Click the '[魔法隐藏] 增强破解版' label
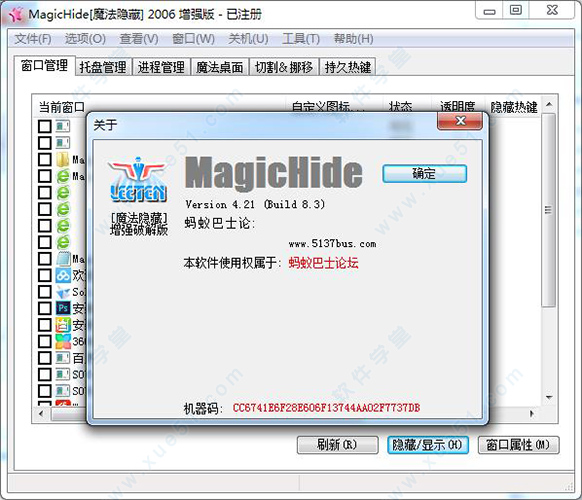The image size is (582, 500). click(x=139, y=224)
